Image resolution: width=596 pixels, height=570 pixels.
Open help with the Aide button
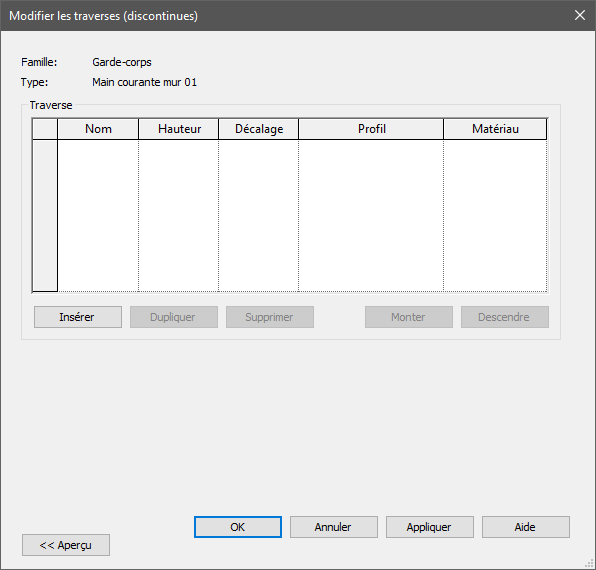(526, 527)
